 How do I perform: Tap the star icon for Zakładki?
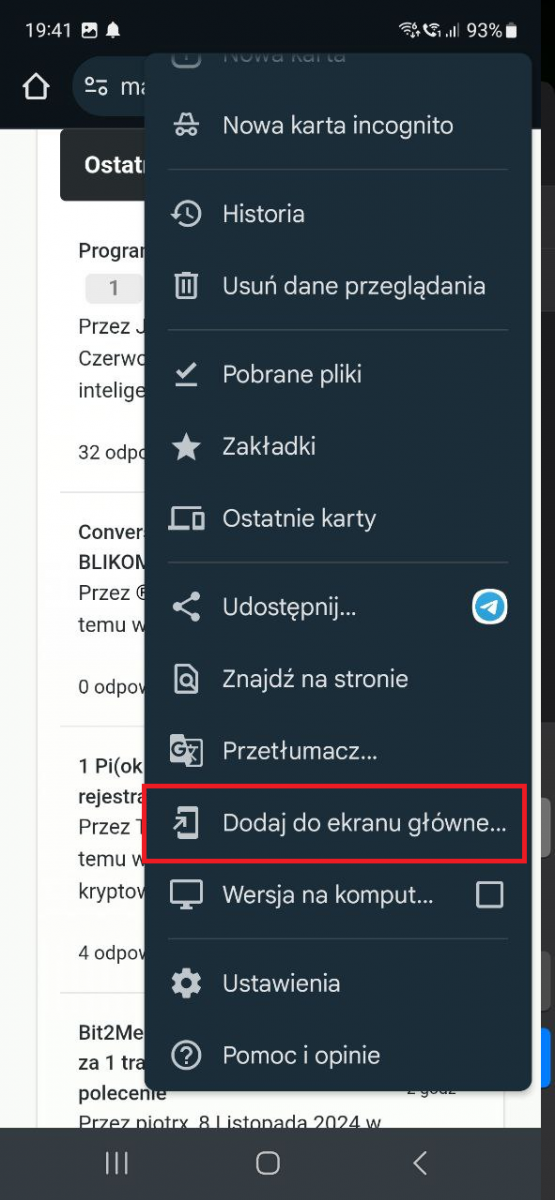click(x=186, y=446)
